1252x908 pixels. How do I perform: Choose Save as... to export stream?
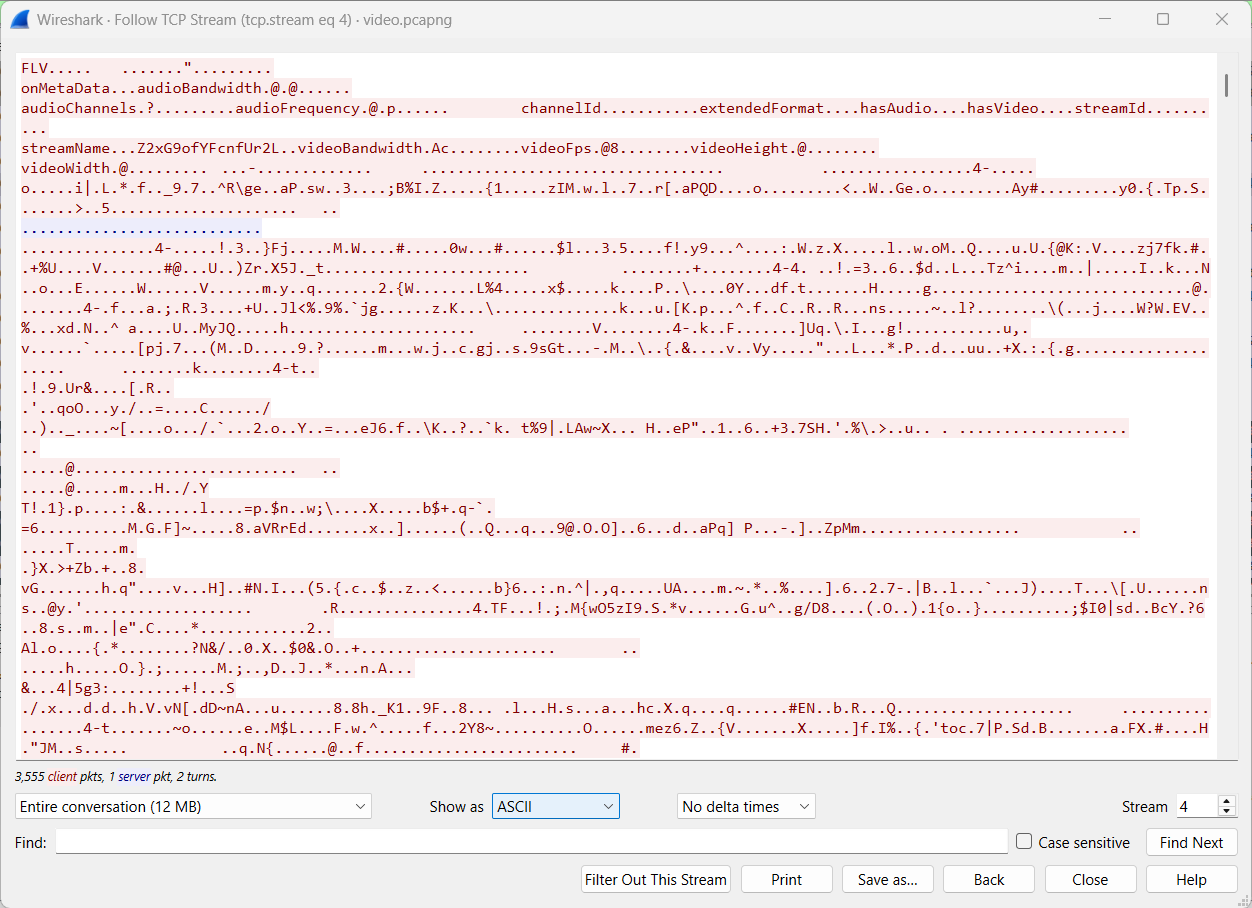coord(888,880)
